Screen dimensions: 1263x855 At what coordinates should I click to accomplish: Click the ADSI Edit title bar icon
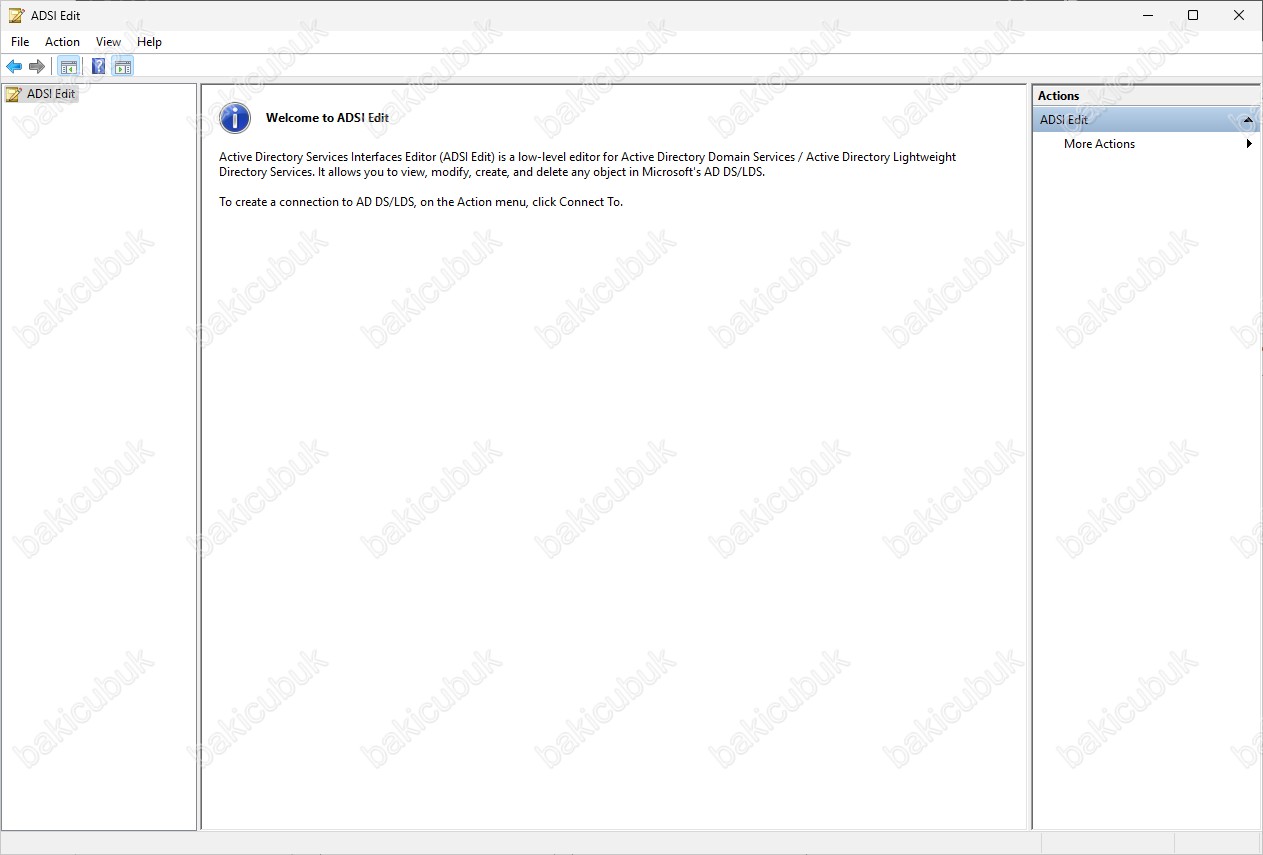16,15
